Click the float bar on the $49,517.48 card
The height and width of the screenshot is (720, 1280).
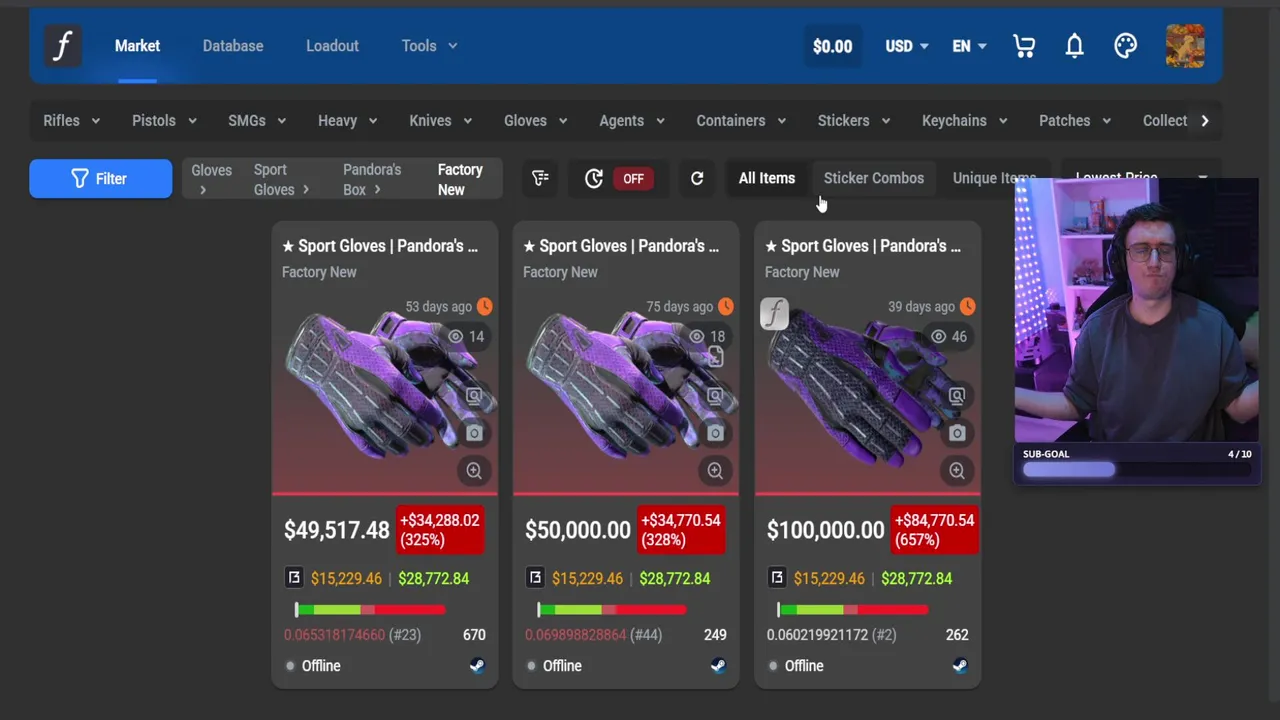coord(370,609)
